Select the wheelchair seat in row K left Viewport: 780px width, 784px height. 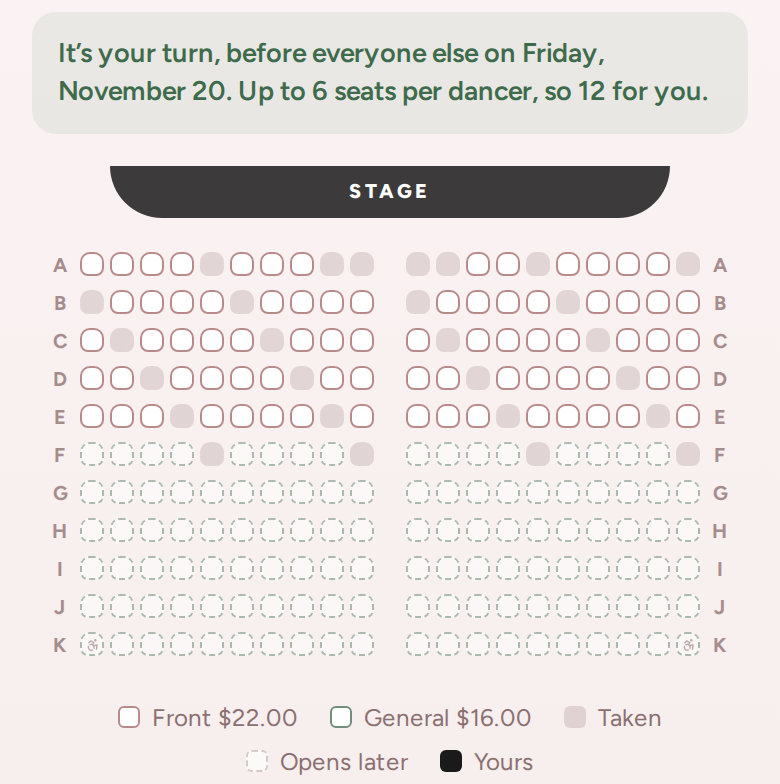92,645
